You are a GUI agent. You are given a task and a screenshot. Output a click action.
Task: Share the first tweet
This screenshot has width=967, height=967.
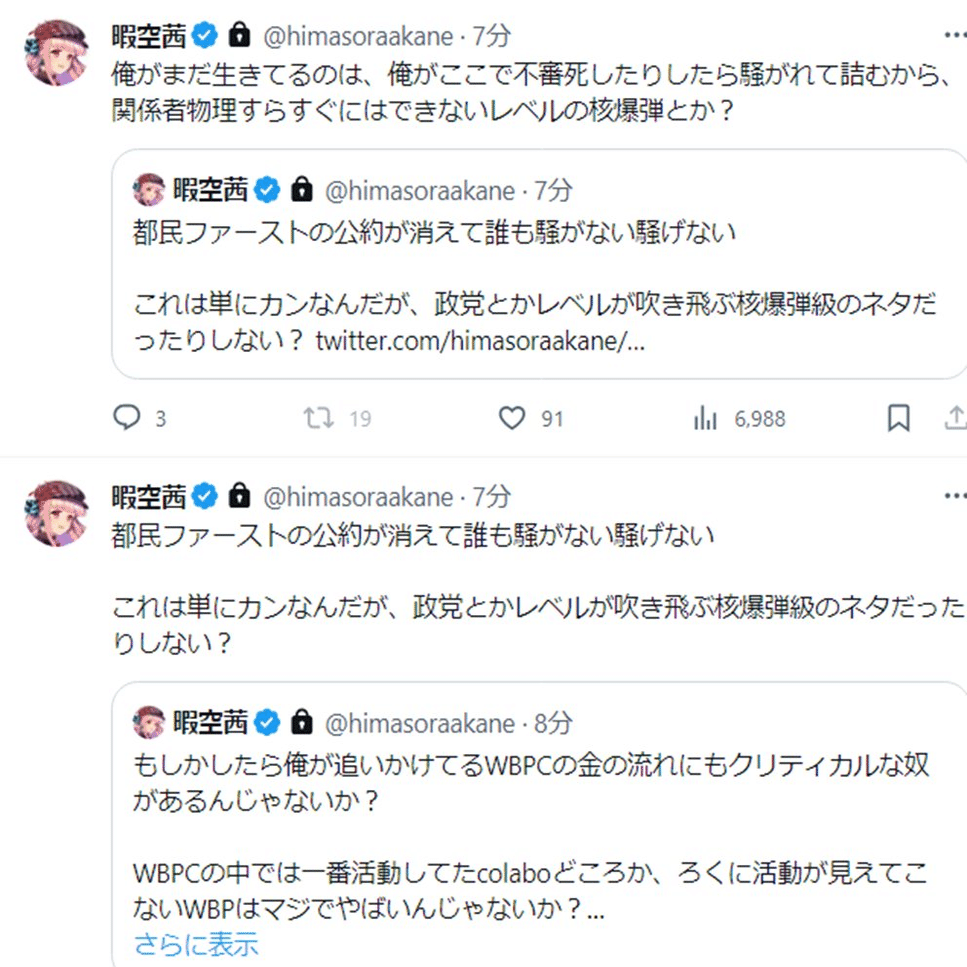(x=955, y=419)
